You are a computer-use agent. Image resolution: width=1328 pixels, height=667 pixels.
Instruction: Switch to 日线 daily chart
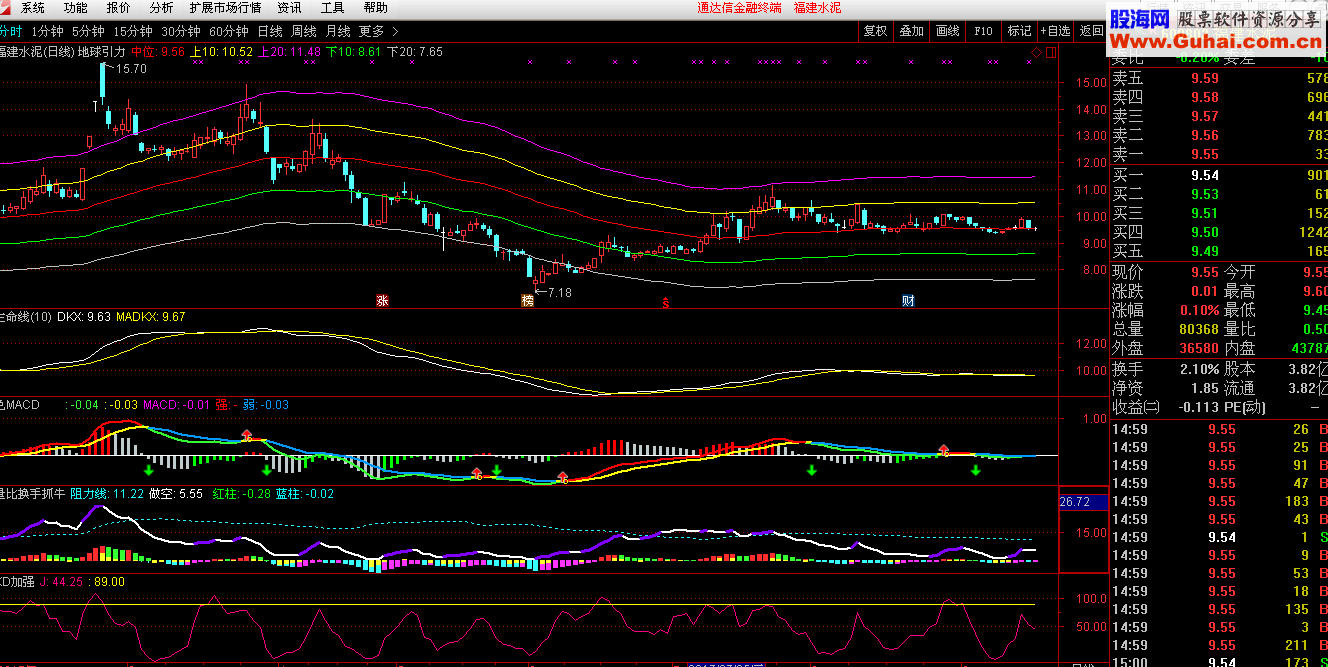pyautogui.click(x=270, y=31)
